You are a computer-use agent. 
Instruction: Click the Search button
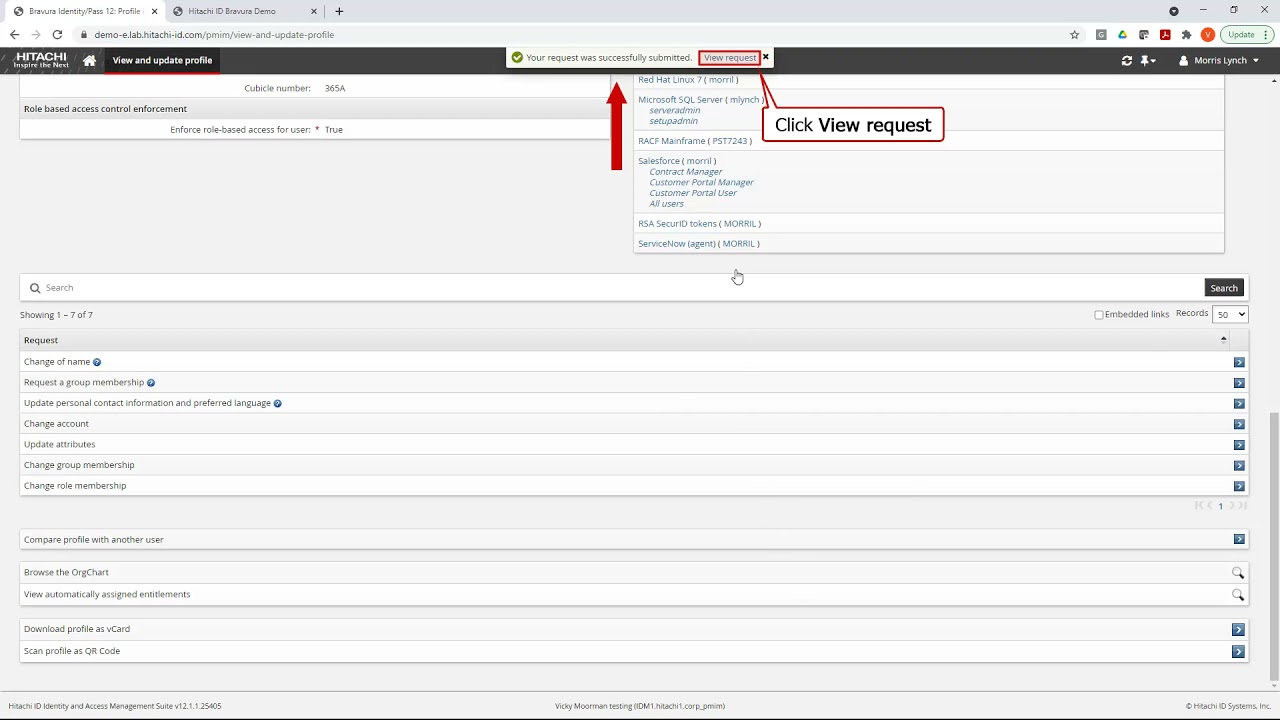[x=1224, y=288]
